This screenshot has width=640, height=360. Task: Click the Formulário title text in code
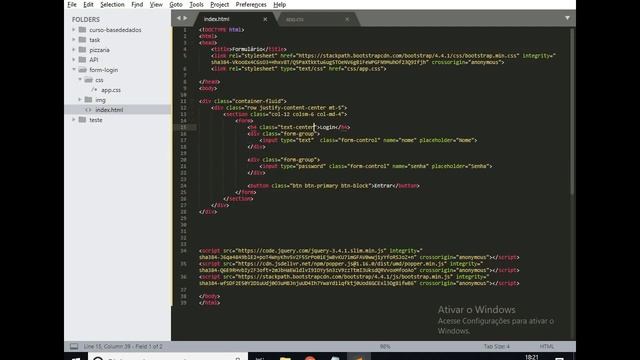click(247, 49)
